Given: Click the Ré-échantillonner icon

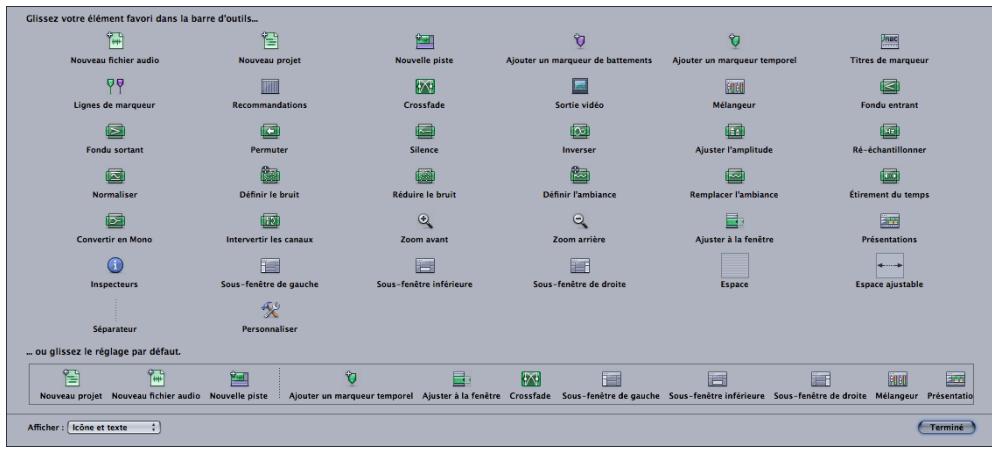Looking at the screenshot, I should (x=889, y=132).
